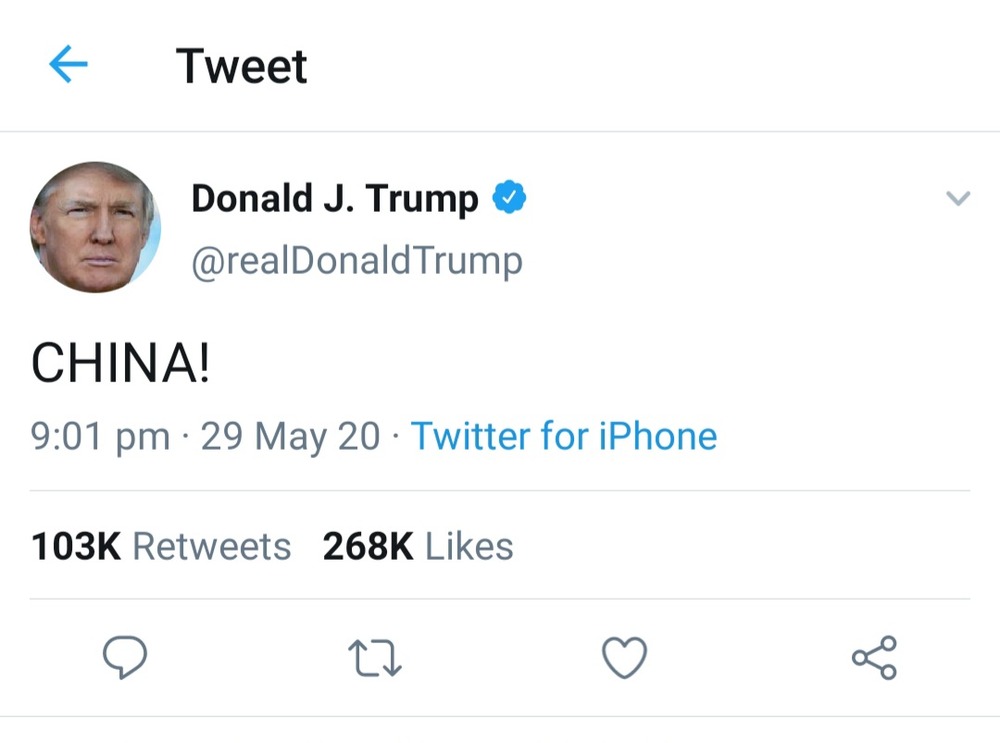1000x743 pixels.
Task: Share the tweet using the share icon
Action: (x=874, y=658)
